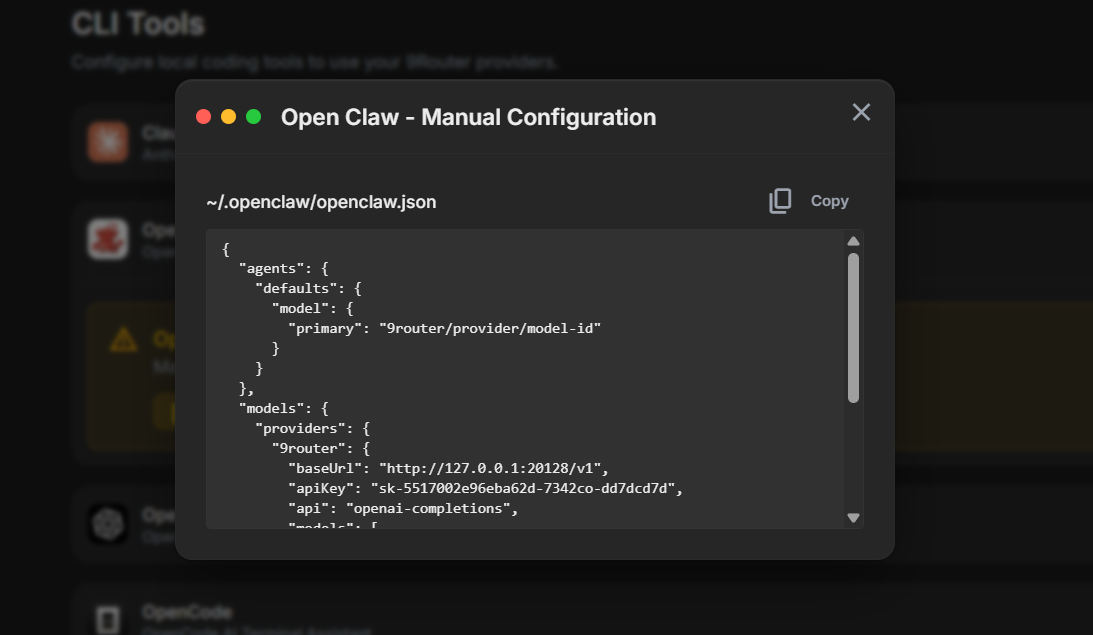Click the code box vertical scrollbar thumb

point(853,328)
